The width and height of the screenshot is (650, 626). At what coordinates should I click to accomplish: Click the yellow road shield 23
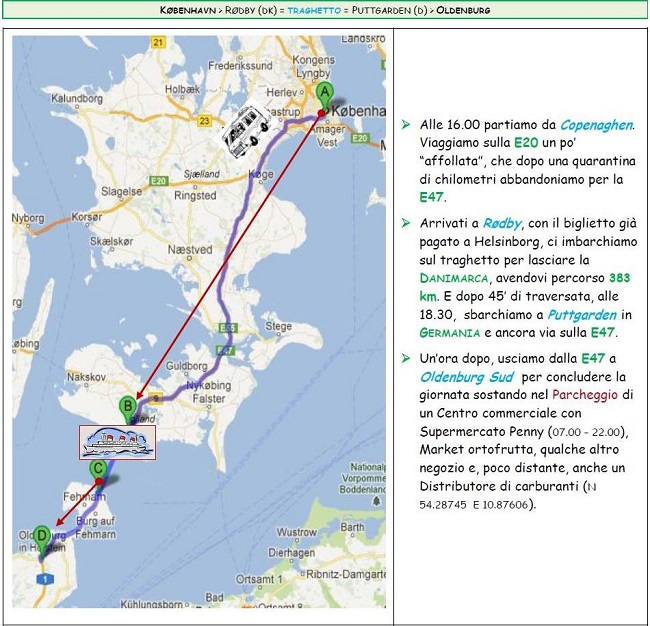[x=204, y=121]
